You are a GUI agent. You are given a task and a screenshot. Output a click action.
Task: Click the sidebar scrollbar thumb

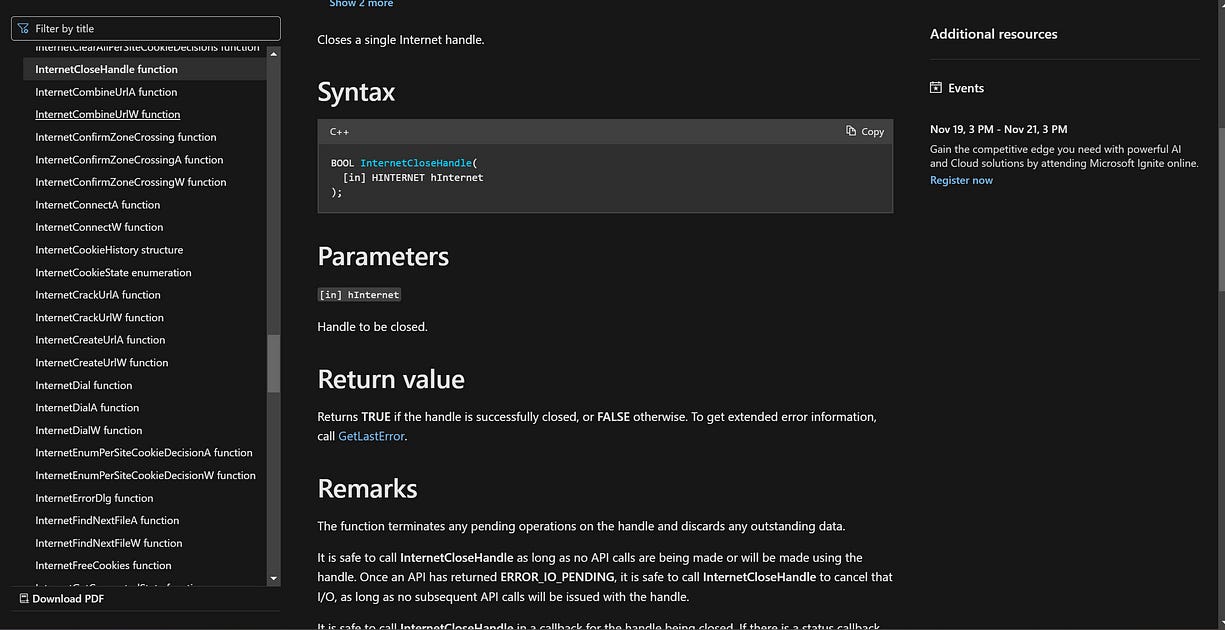[272, 360]
